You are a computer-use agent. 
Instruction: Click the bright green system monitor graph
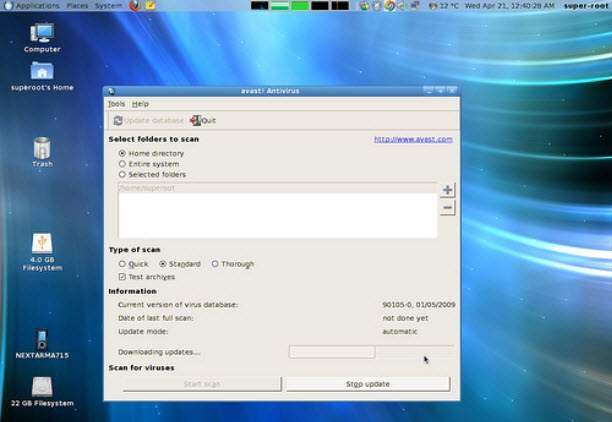click(x=300, y=5)
